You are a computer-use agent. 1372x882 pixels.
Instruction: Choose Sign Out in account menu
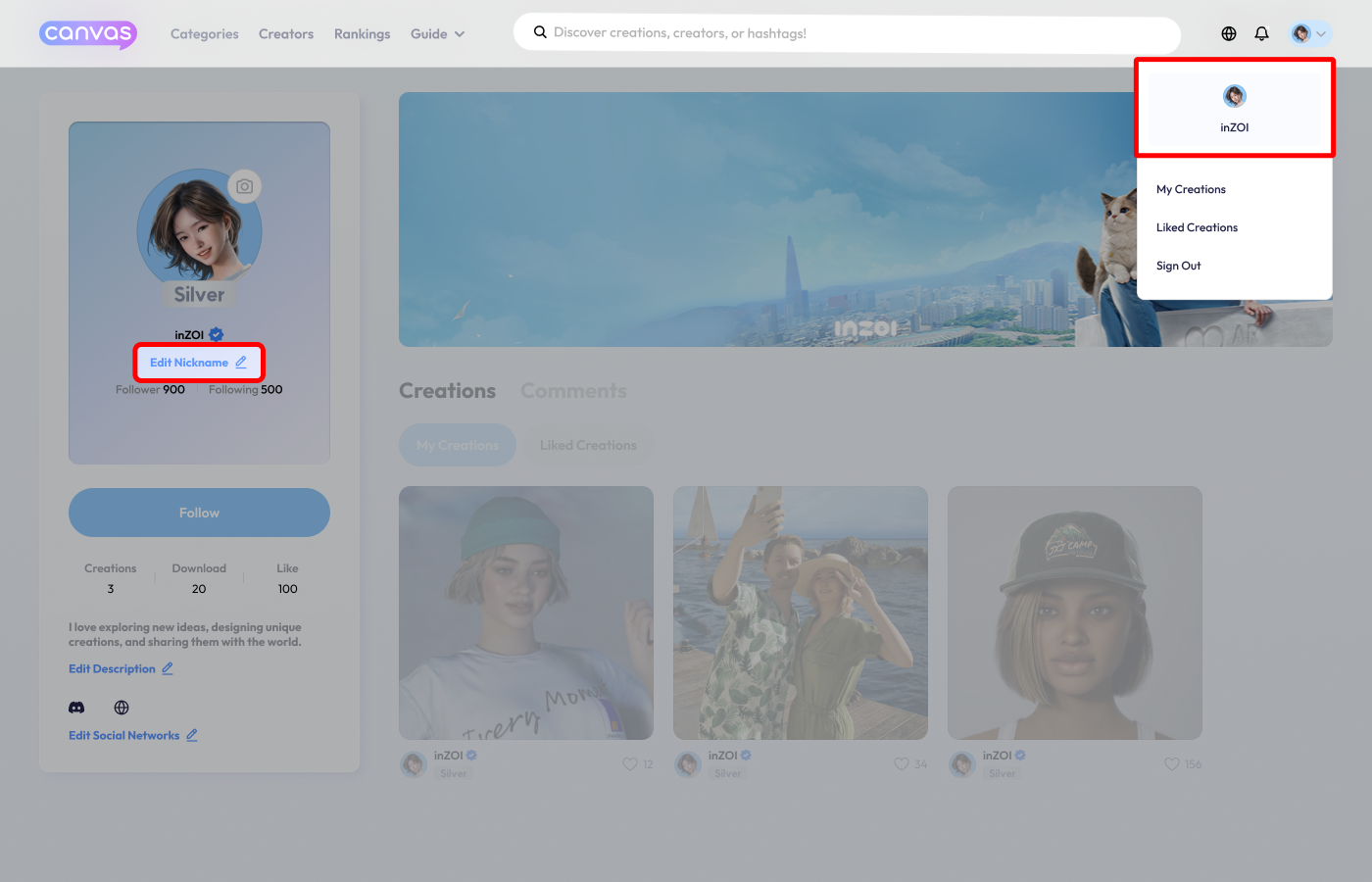tap(1178, 266)
